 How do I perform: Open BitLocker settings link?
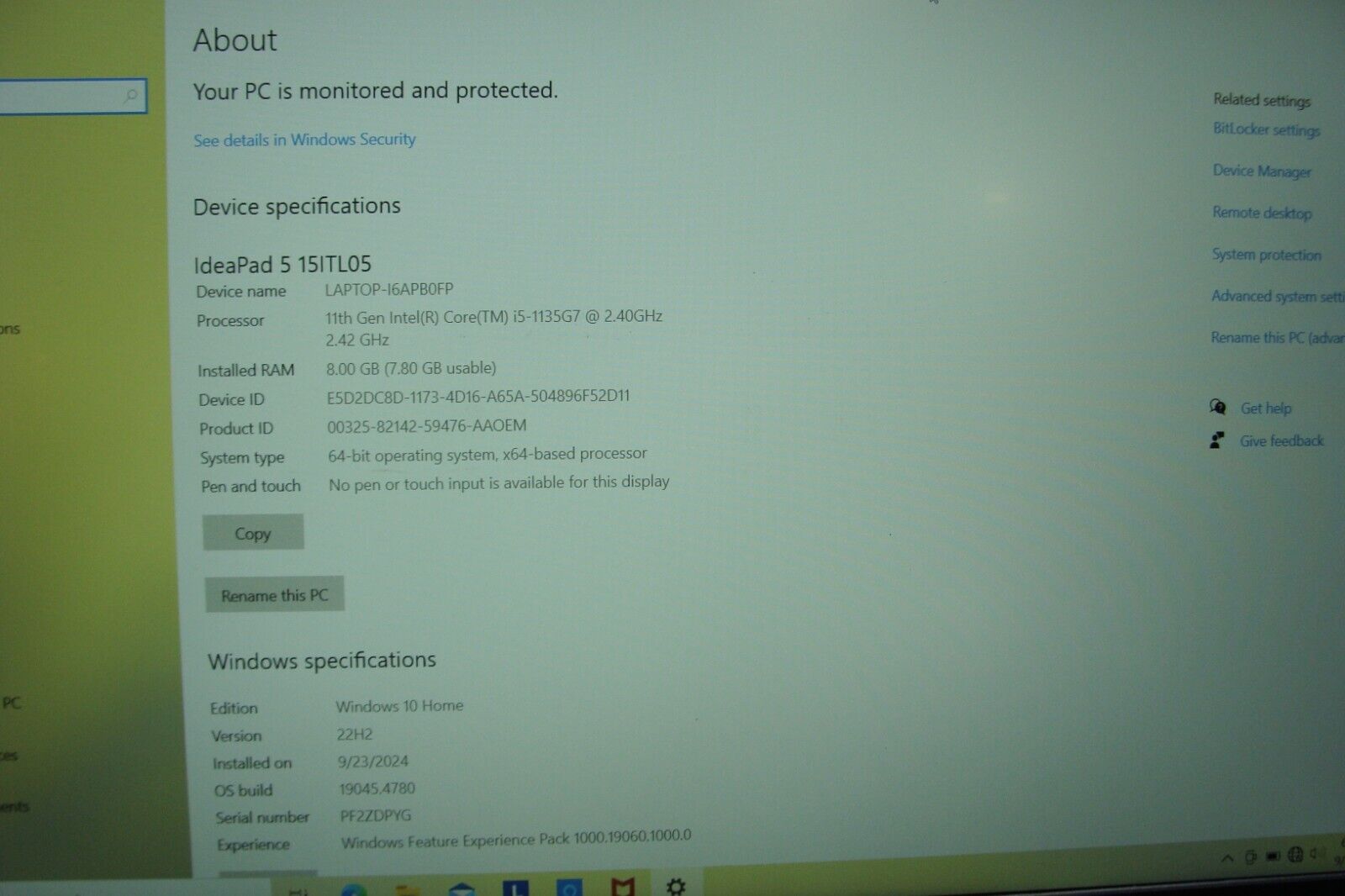coord(1266,129)
